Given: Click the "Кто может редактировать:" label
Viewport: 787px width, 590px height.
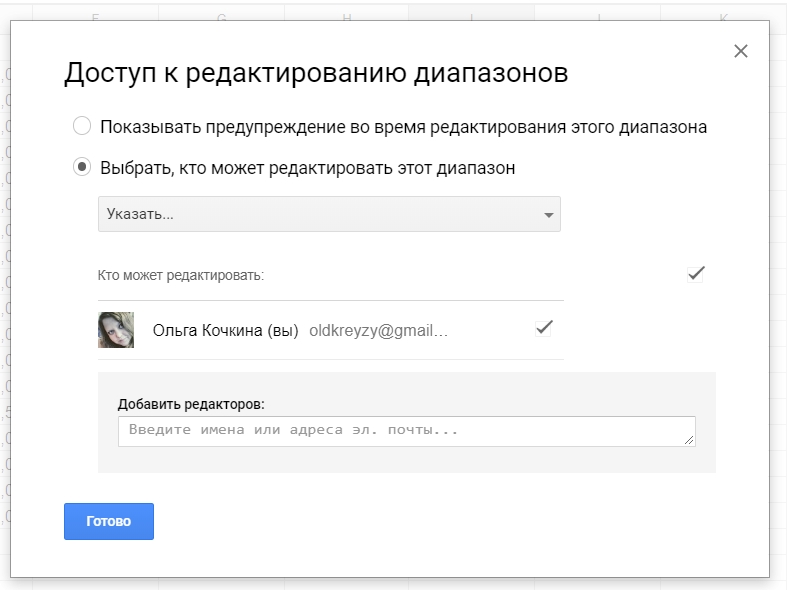Looking at the screenshot, I should (x=181, y=275).
